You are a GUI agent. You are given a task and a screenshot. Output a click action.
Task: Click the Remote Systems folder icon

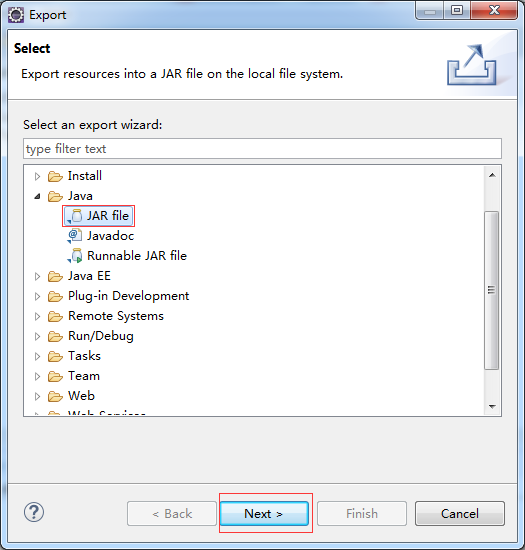(55, 316)
